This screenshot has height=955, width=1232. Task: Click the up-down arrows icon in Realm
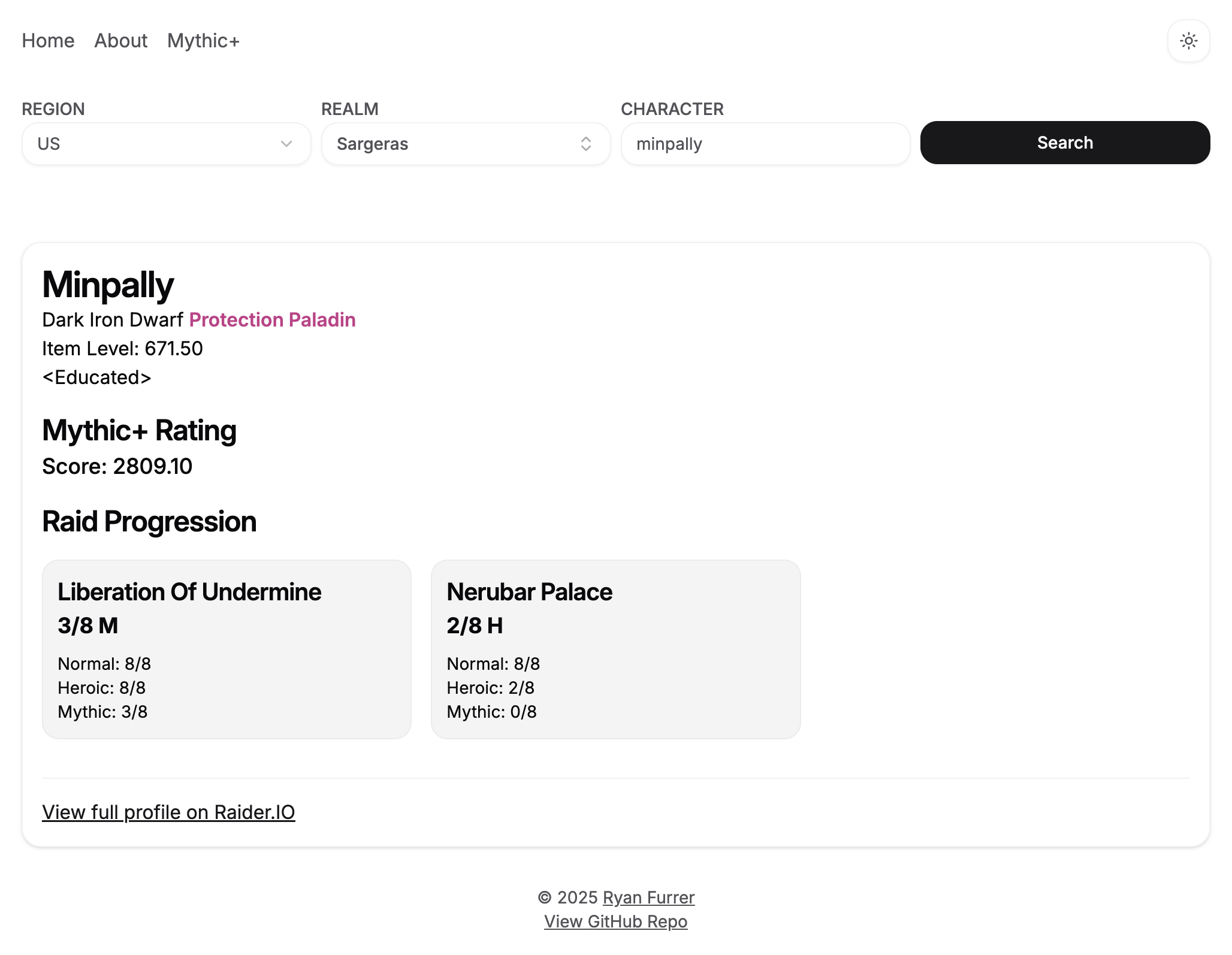click(x=586, y=144)
